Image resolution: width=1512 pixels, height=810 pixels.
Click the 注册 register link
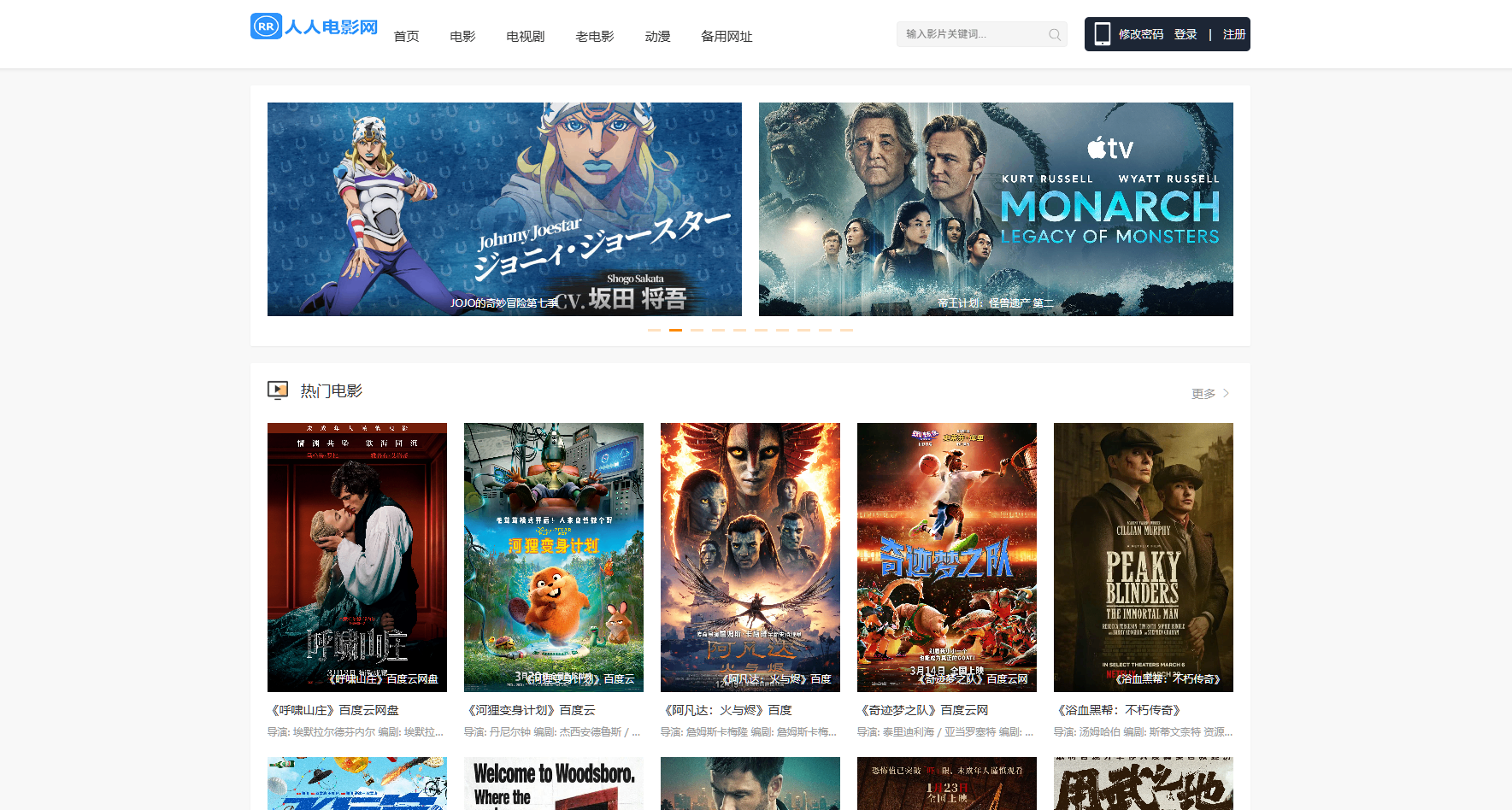pos(1233,34)
